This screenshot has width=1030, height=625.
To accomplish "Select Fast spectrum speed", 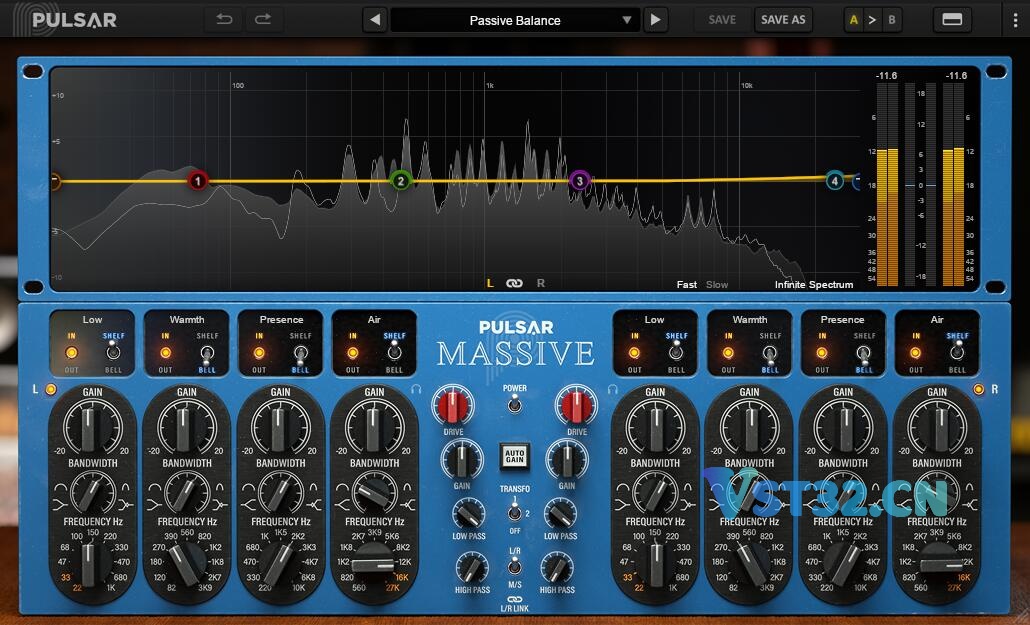I will pyautogui.click(x=686, y=285).
